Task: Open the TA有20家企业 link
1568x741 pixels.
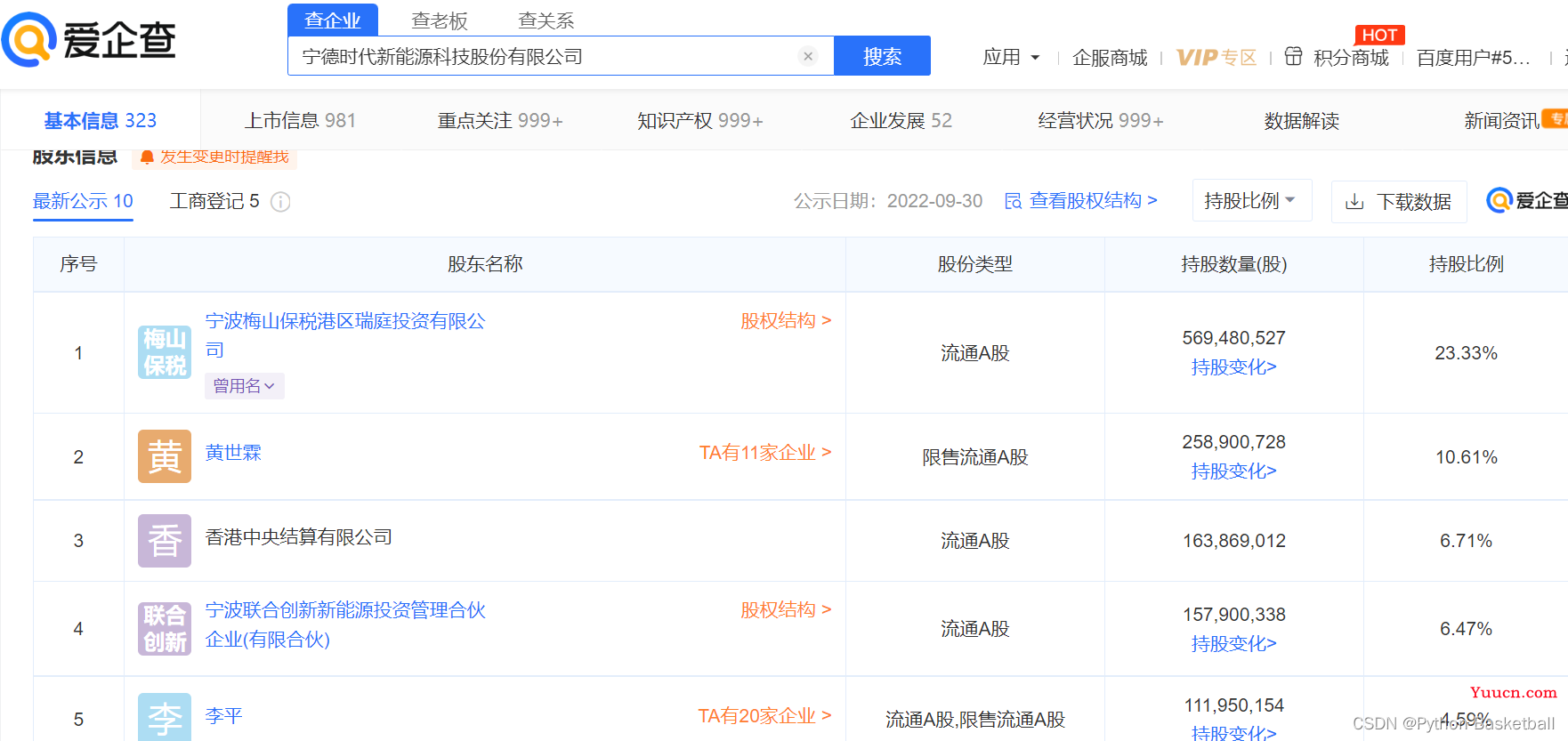Action: point(765,716)
